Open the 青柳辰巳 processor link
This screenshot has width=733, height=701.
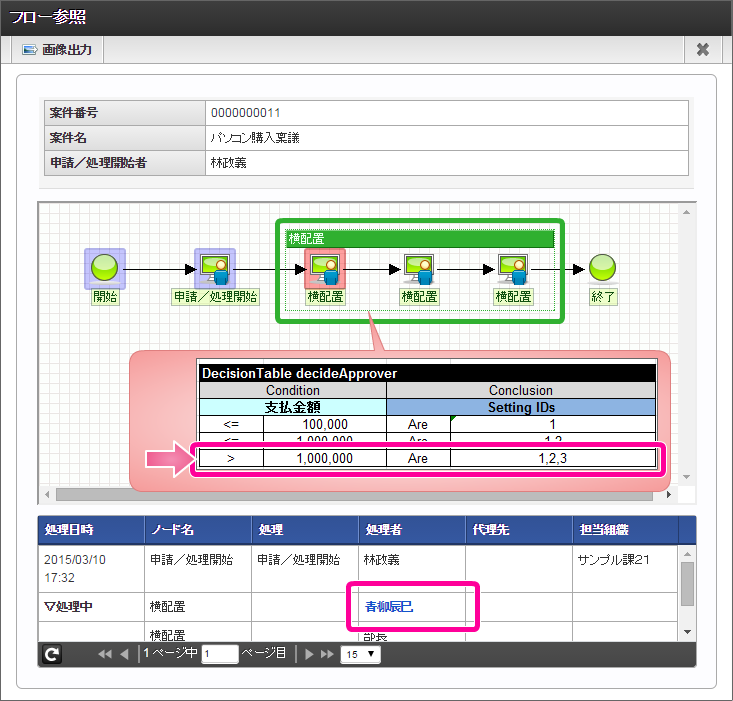[389, 607]
